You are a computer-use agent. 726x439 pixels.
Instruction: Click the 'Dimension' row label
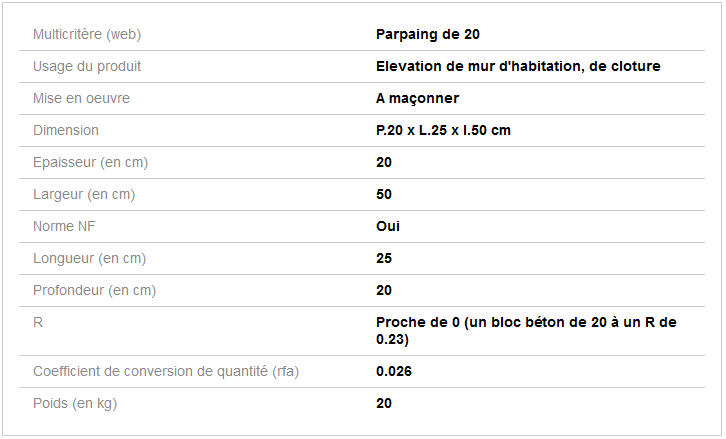pyautogui.click(x=66, y=130)
